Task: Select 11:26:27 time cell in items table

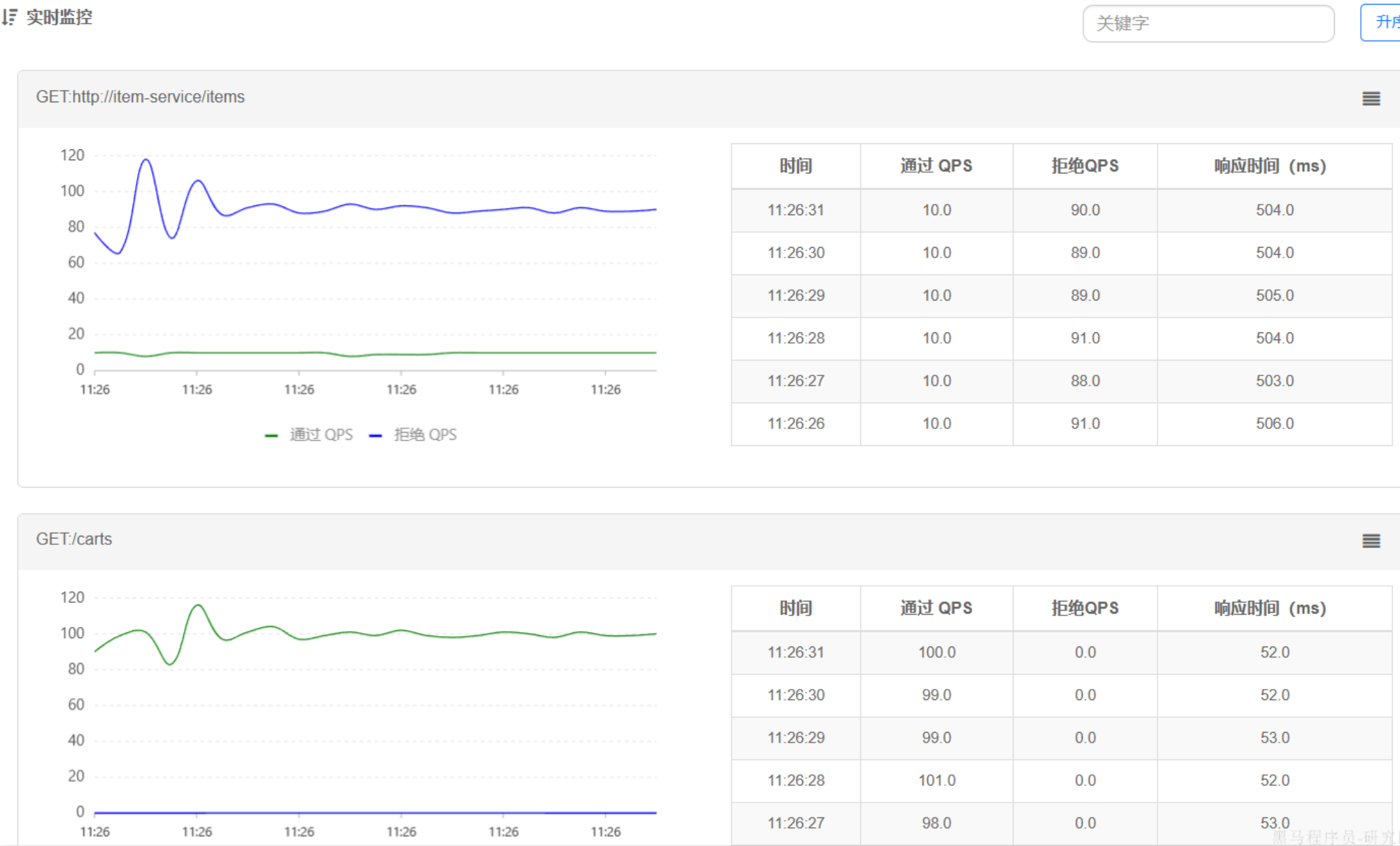Action: tap(796, 381)
